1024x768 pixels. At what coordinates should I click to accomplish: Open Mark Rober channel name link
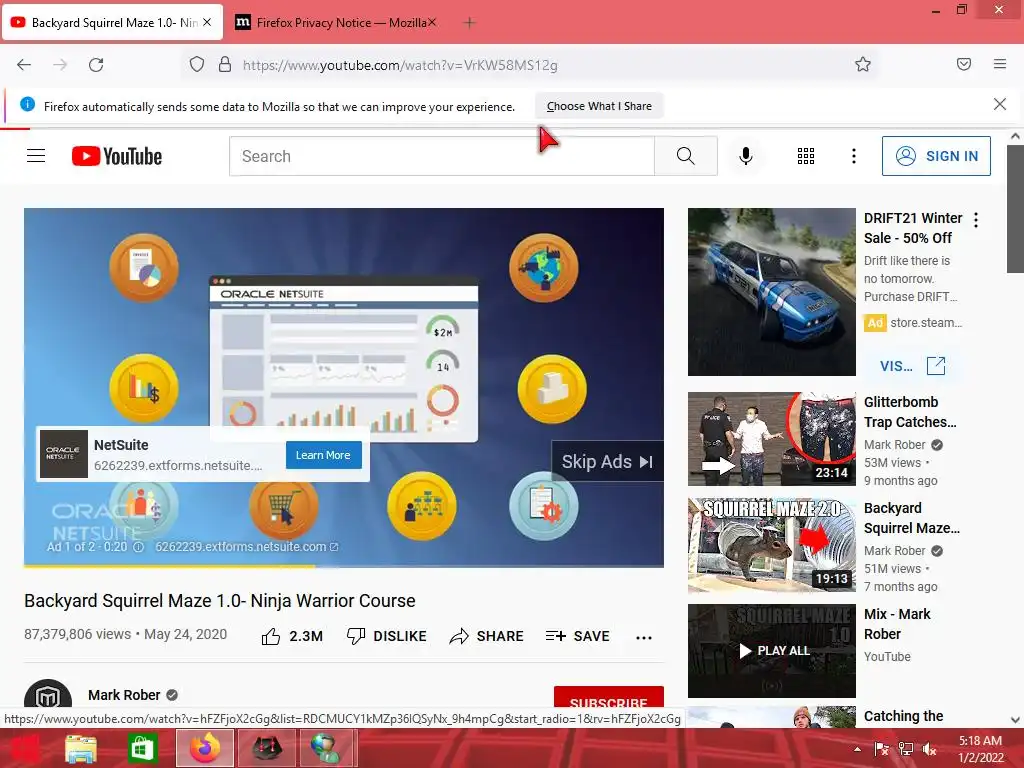click(124, 695)
